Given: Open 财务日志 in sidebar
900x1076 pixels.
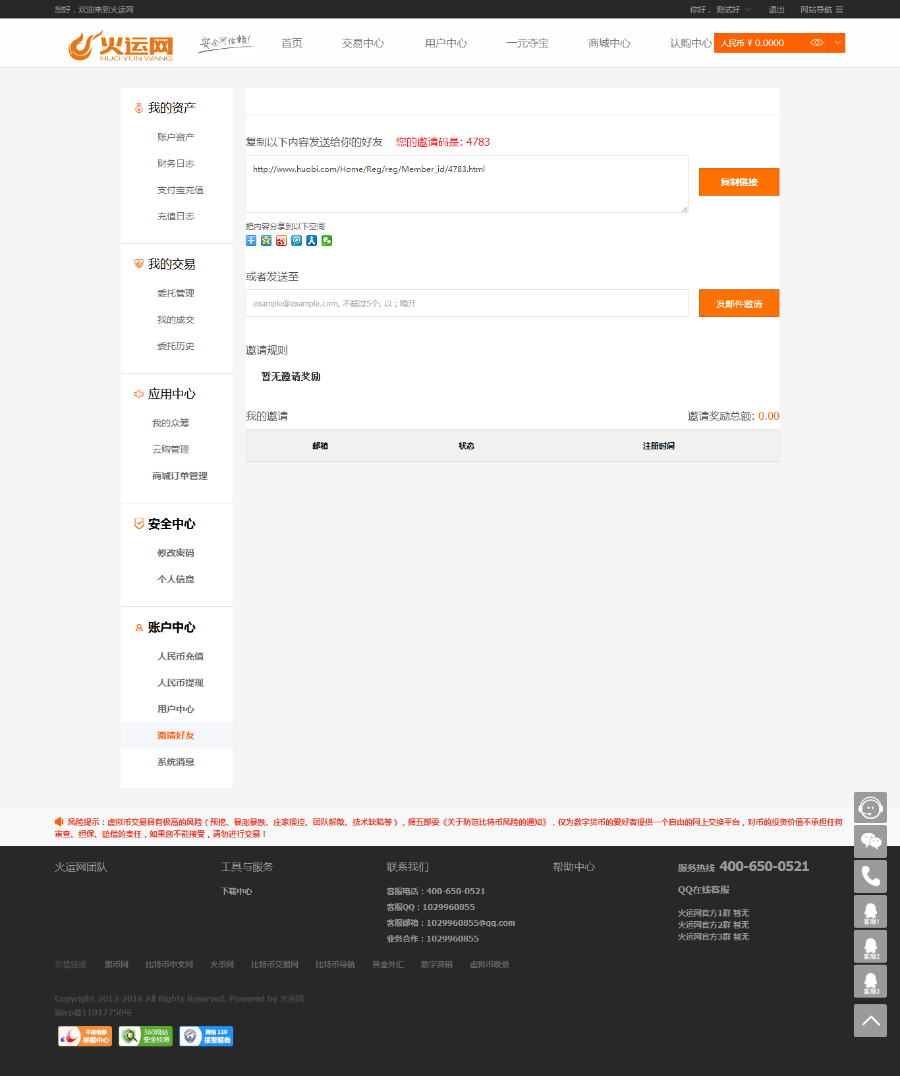Looking at the screenshot, I should tap(176, 163).
